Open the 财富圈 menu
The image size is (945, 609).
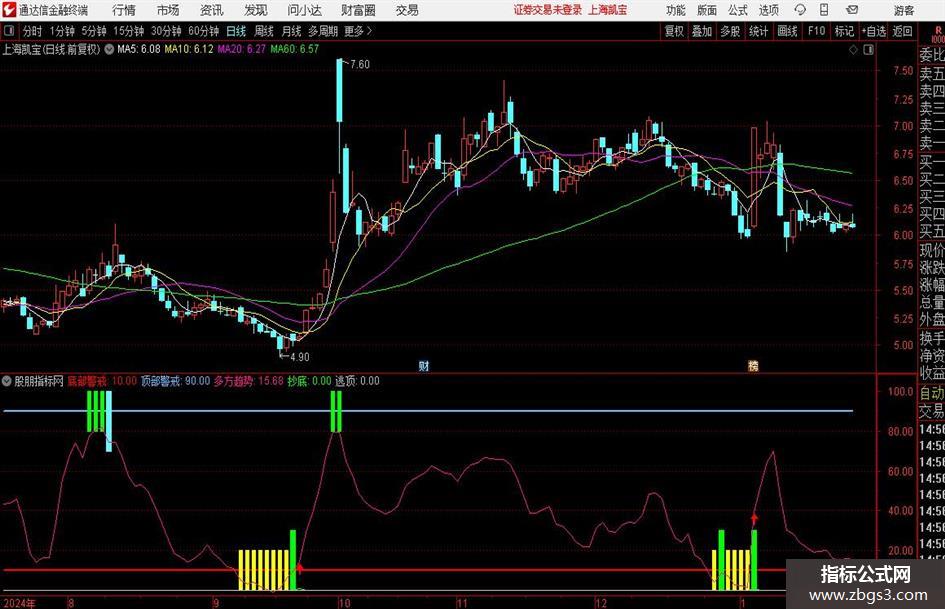click(x=358, y=10)
